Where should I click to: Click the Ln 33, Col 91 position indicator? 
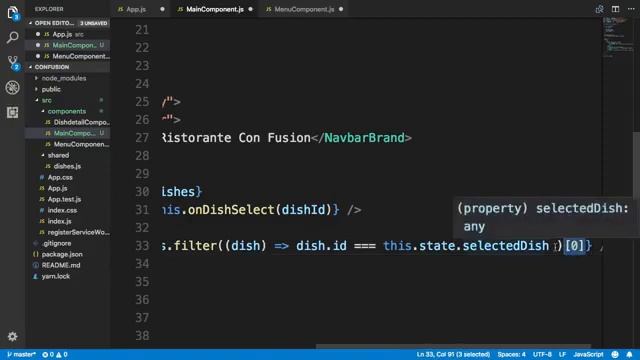(x=453, y=354)
